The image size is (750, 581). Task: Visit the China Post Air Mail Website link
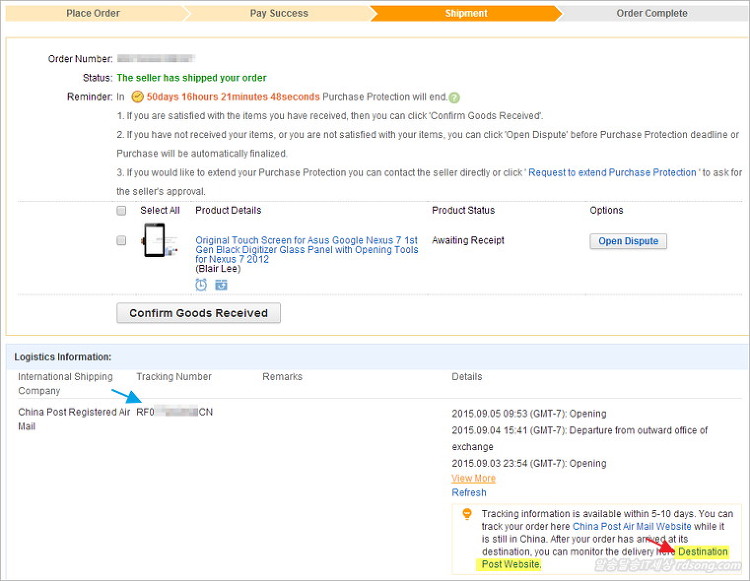[x=632, y=526]
